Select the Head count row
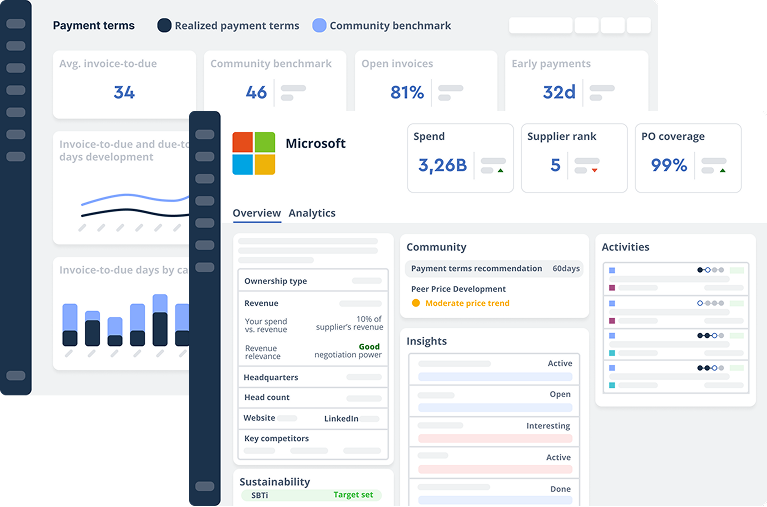Image resolution: width=767 pixels, height=507 pixels. (313, 397)
